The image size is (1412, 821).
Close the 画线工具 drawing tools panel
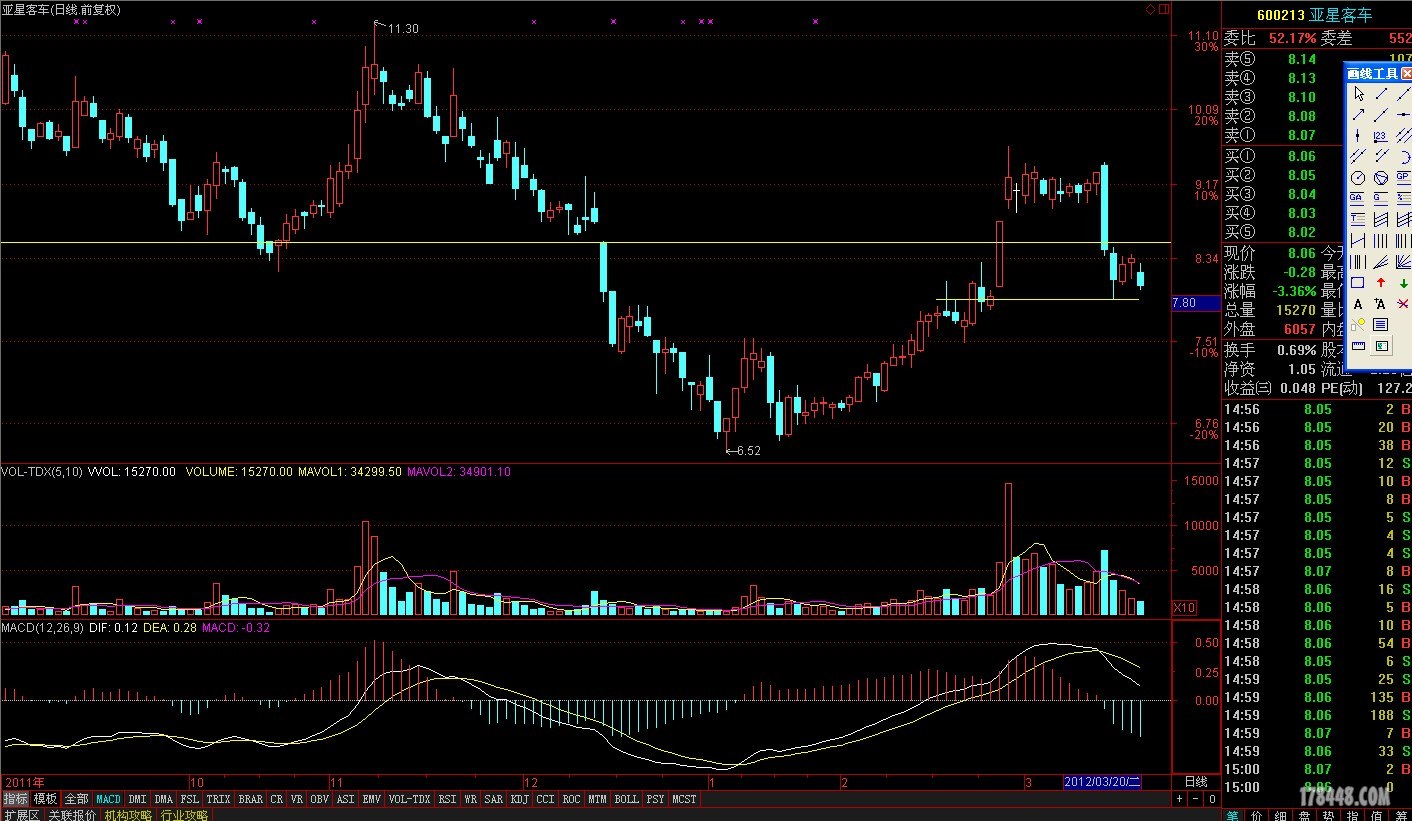click(1406, 74)
